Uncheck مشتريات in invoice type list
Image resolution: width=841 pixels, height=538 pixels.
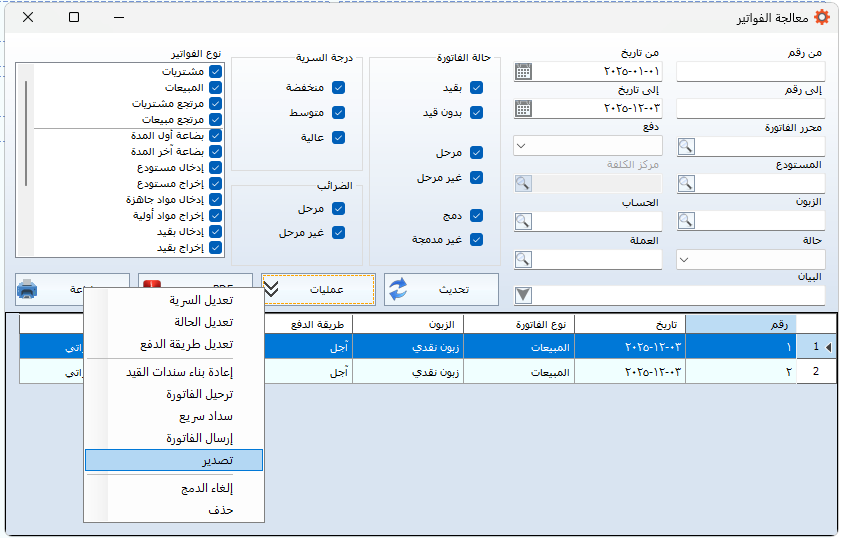[215, 72]
